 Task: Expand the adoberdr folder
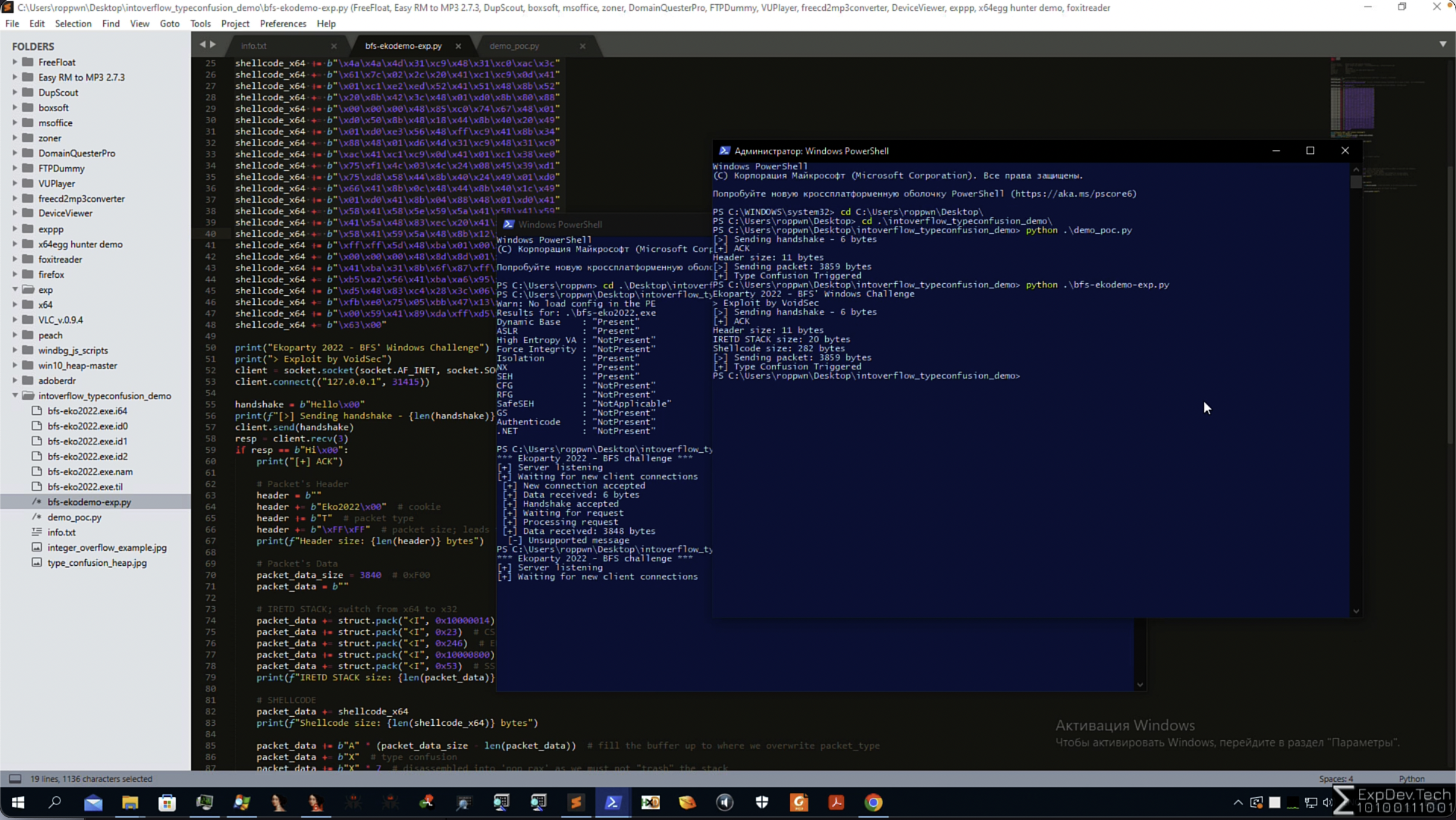15,380
